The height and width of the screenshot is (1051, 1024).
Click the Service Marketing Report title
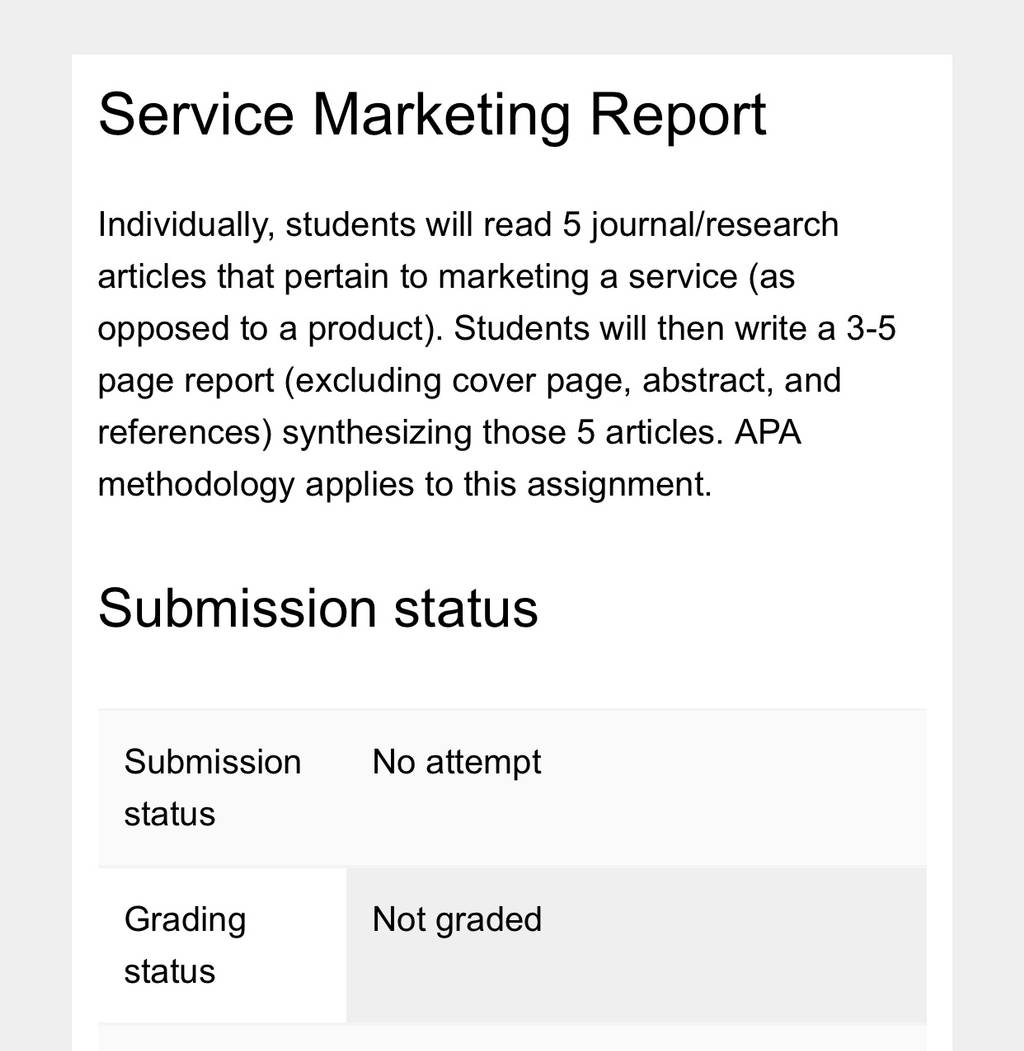tap(432, 115)
